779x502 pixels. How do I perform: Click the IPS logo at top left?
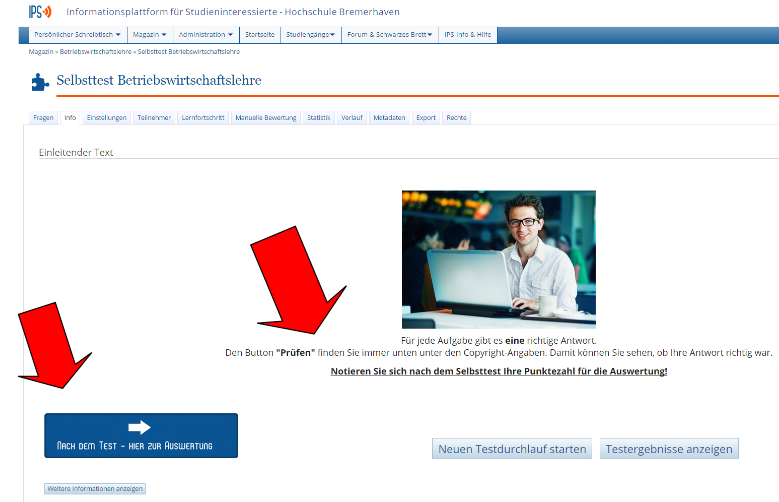39,12
